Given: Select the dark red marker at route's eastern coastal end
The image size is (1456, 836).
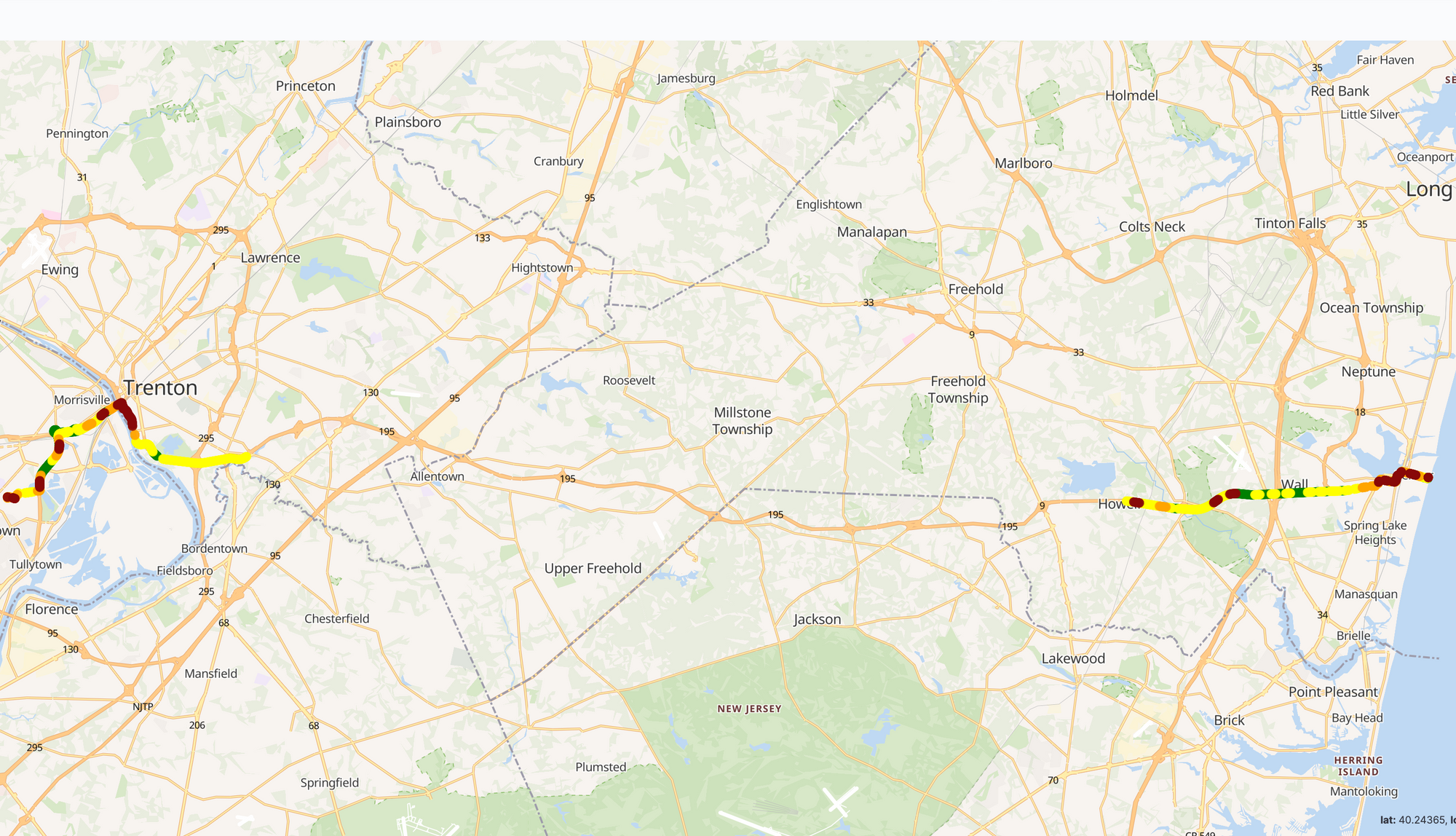Looking at the screenshot, I should point(1428,478).
